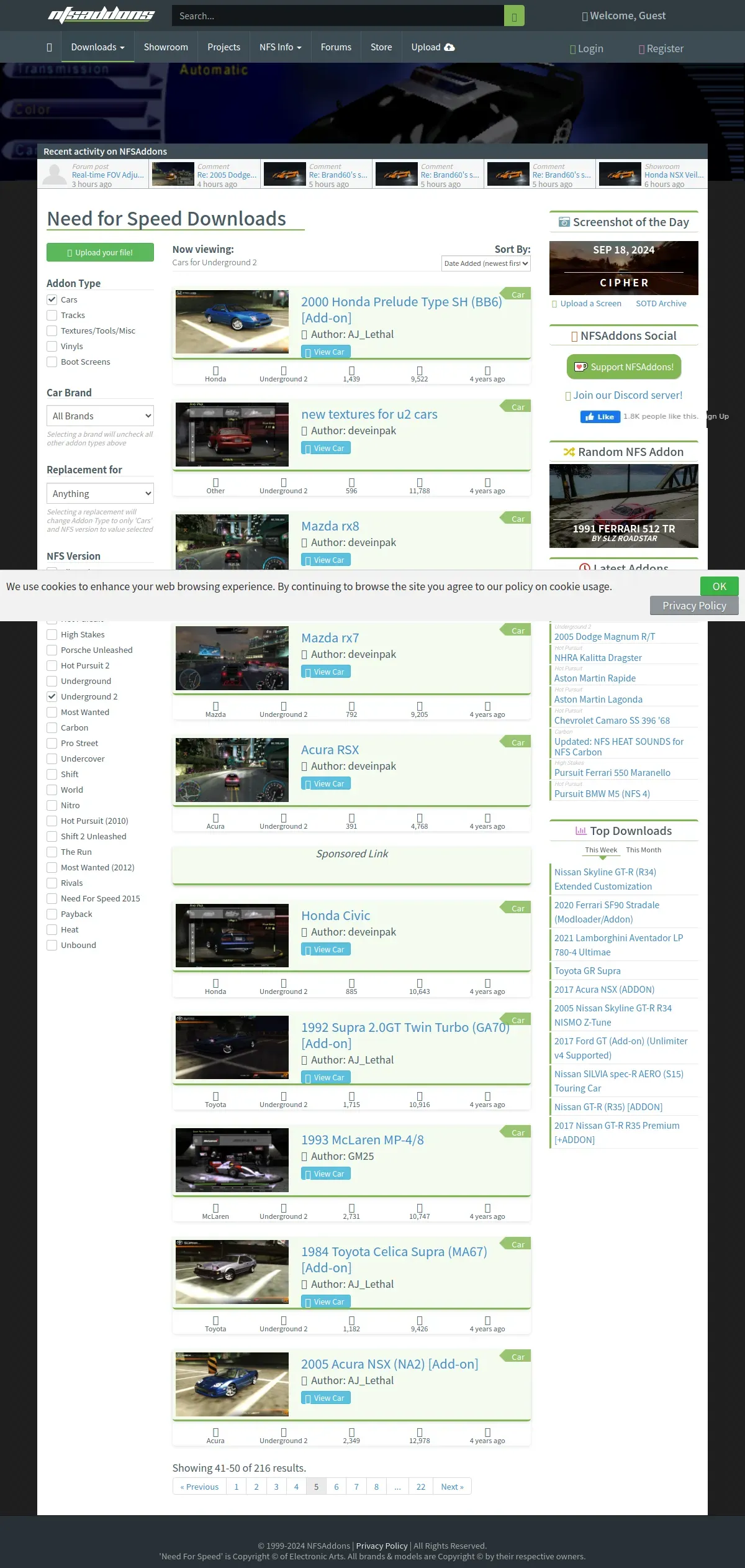The height and width of the screenshot is (1568, 745).
Task: Click Upload your file button
Action: [100, 252]
